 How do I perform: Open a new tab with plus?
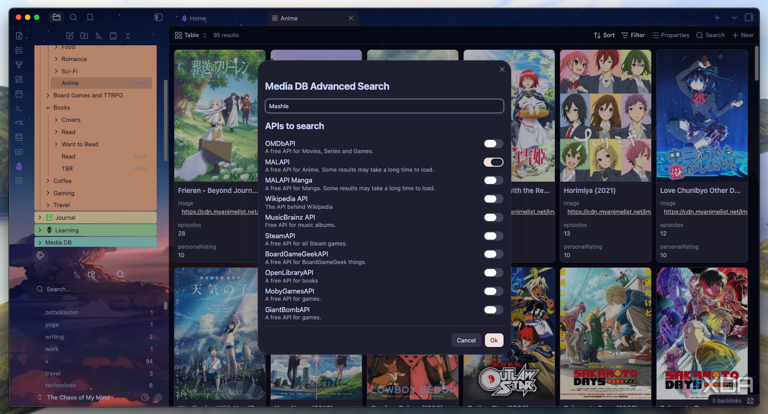point(717,18)
